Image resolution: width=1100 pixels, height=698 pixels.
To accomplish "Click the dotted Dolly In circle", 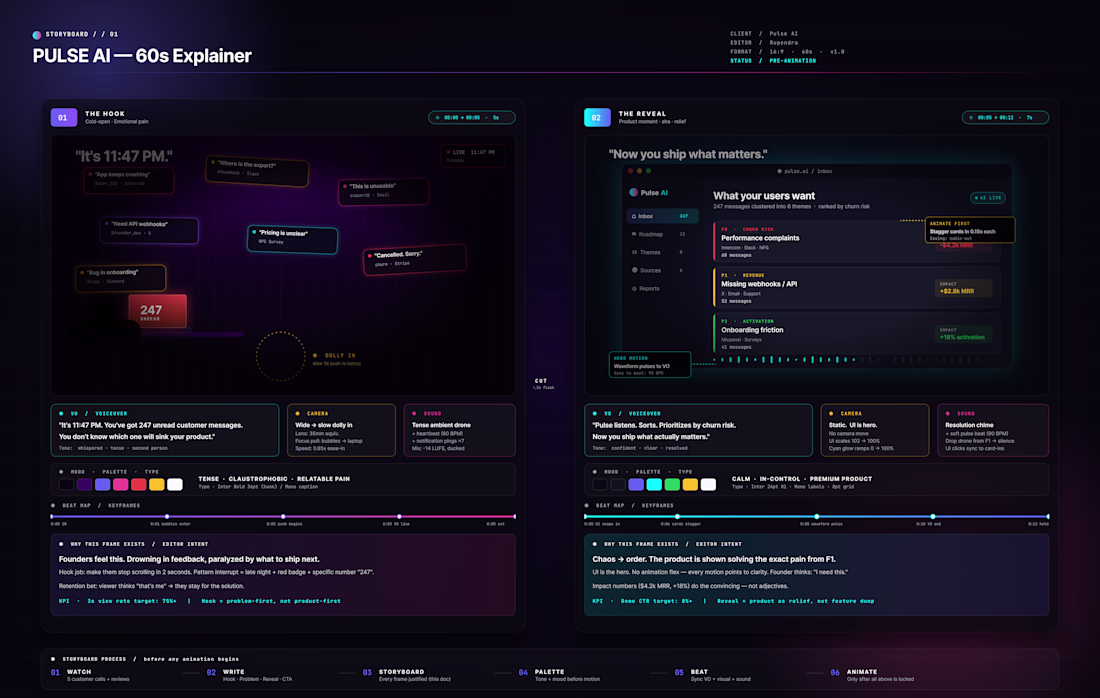I will [280, 356].
